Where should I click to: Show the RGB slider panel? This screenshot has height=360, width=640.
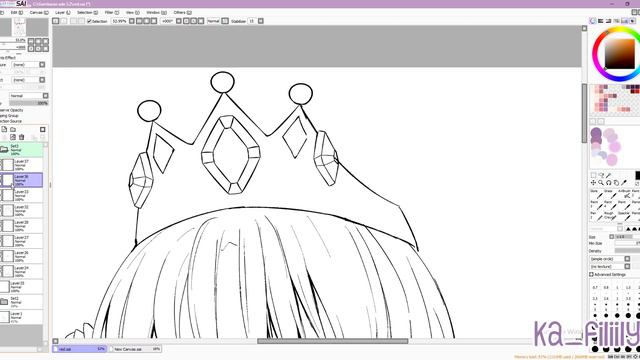pyautogui.click(x=601, y=21)
